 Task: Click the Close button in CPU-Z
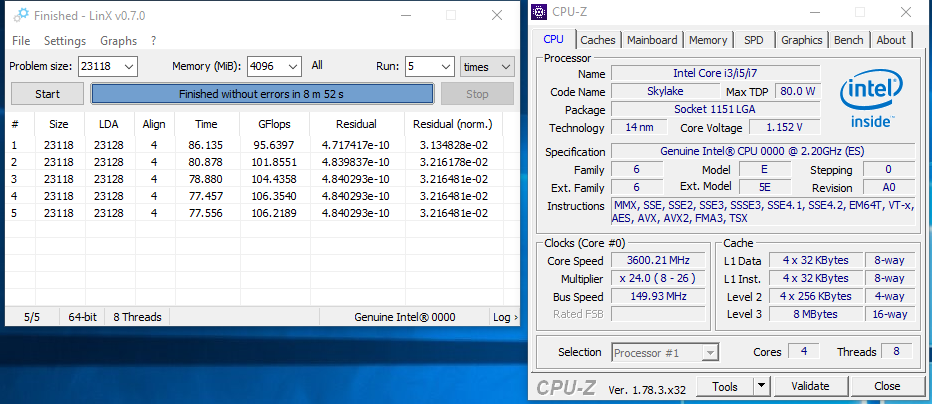click(887, 386)
